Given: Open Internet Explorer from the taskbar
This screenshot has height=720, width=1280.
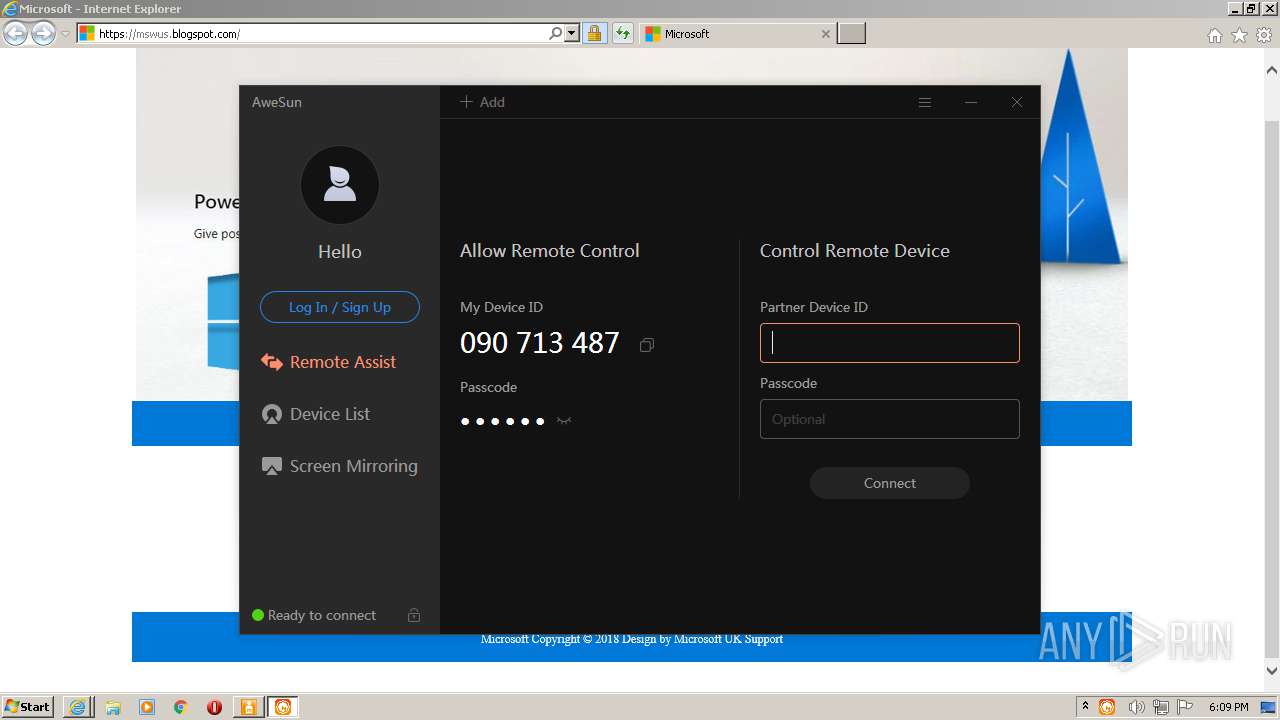Looking at the screenshot, I should (x=78, y=707).
